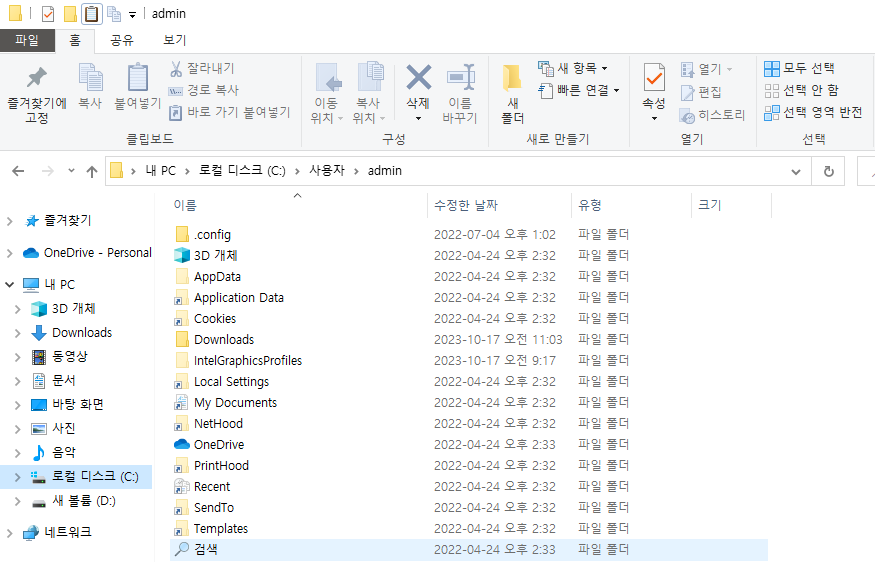Screen dimensions: 875x562
Task: Select the Cookies folder
Action: tap(215, 319)
